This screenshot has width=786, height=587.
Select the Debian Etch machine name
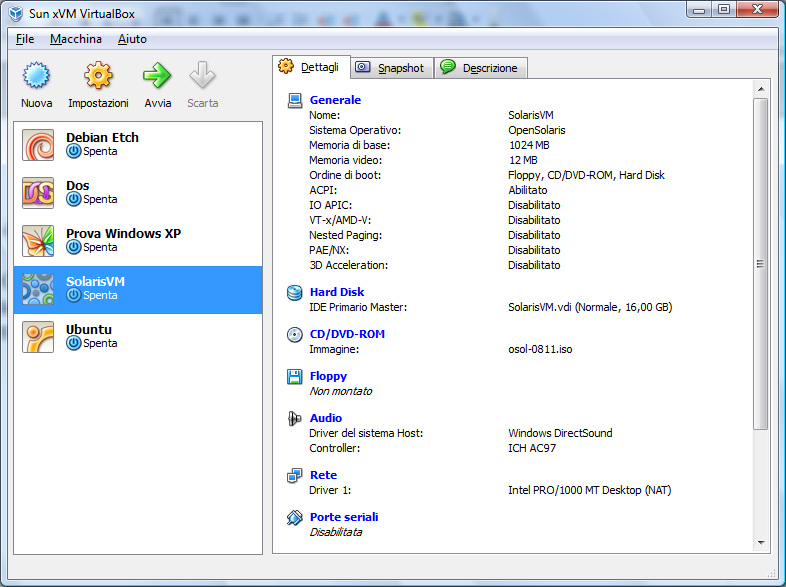coord(102,137)
